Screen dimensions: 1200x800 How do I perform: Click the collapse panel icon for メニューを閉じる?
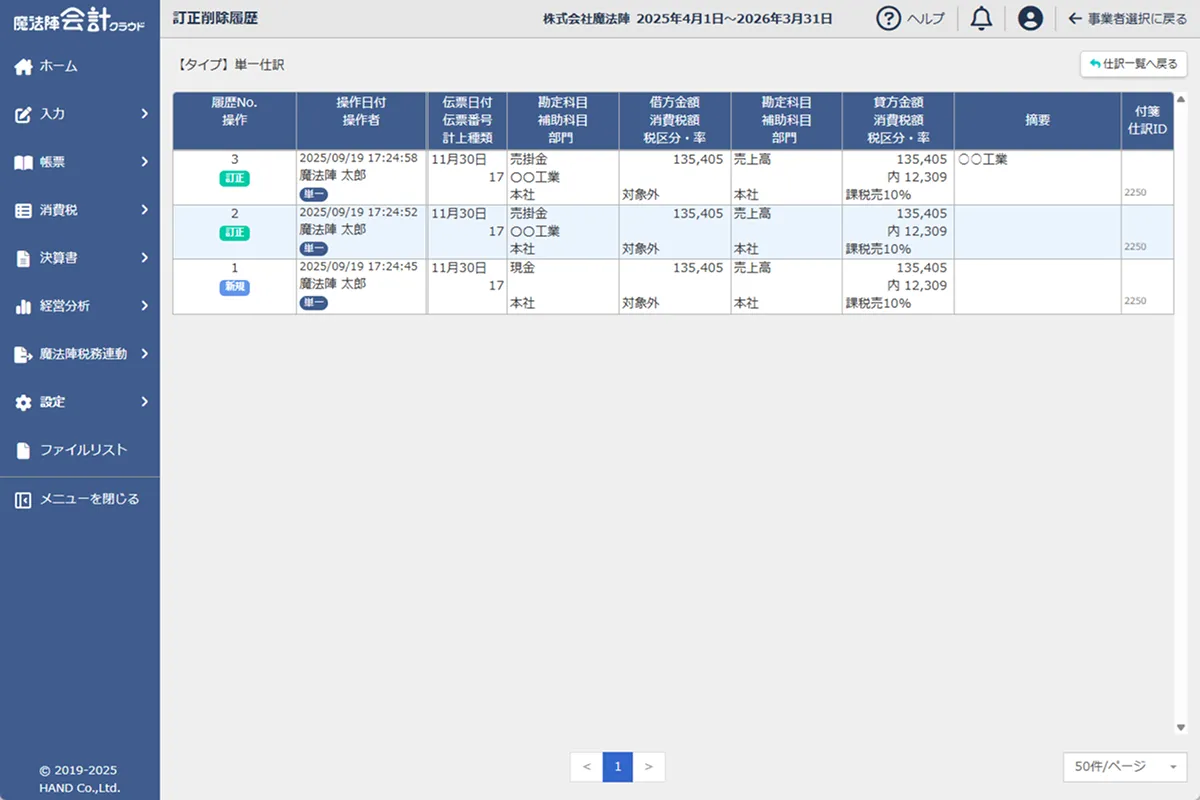(x=24, y=499)
